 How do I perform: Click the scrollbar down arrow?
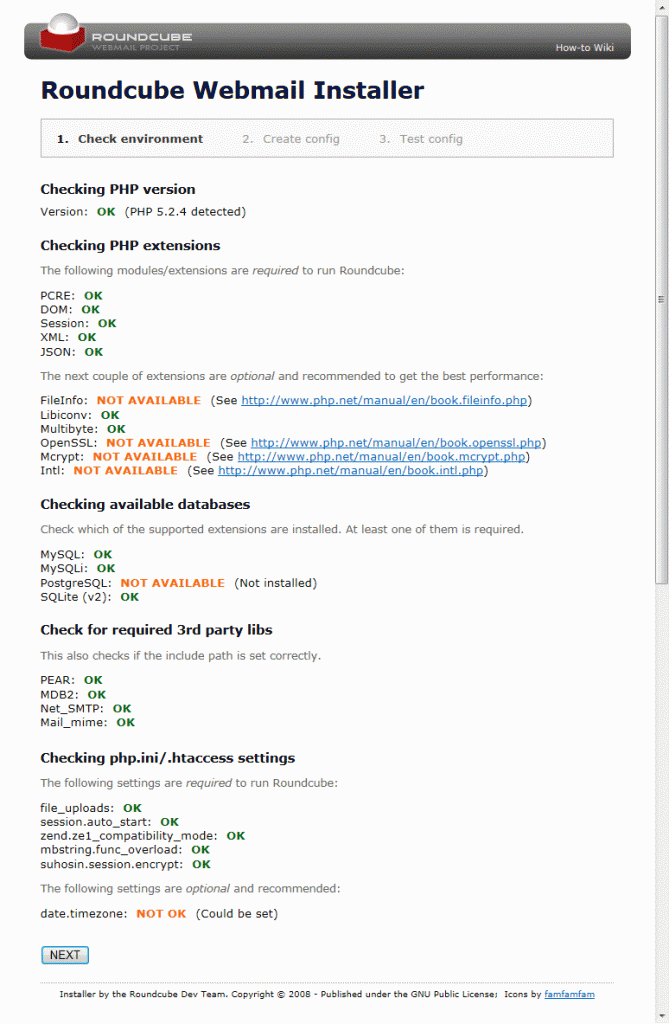click(x=662, y=1017)
